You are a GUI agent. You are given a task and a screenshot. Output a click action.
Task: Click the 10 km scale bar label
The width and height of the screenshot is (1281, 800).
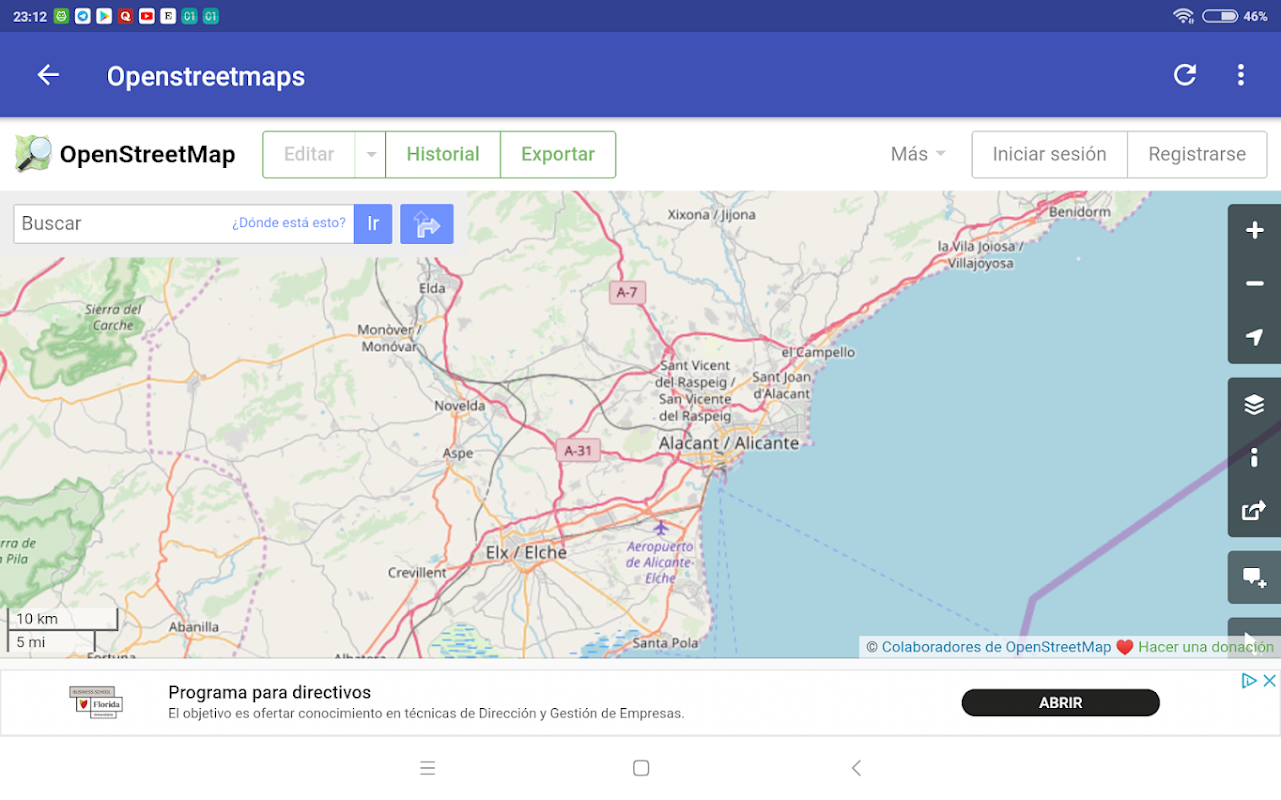[x=37, y=619]
